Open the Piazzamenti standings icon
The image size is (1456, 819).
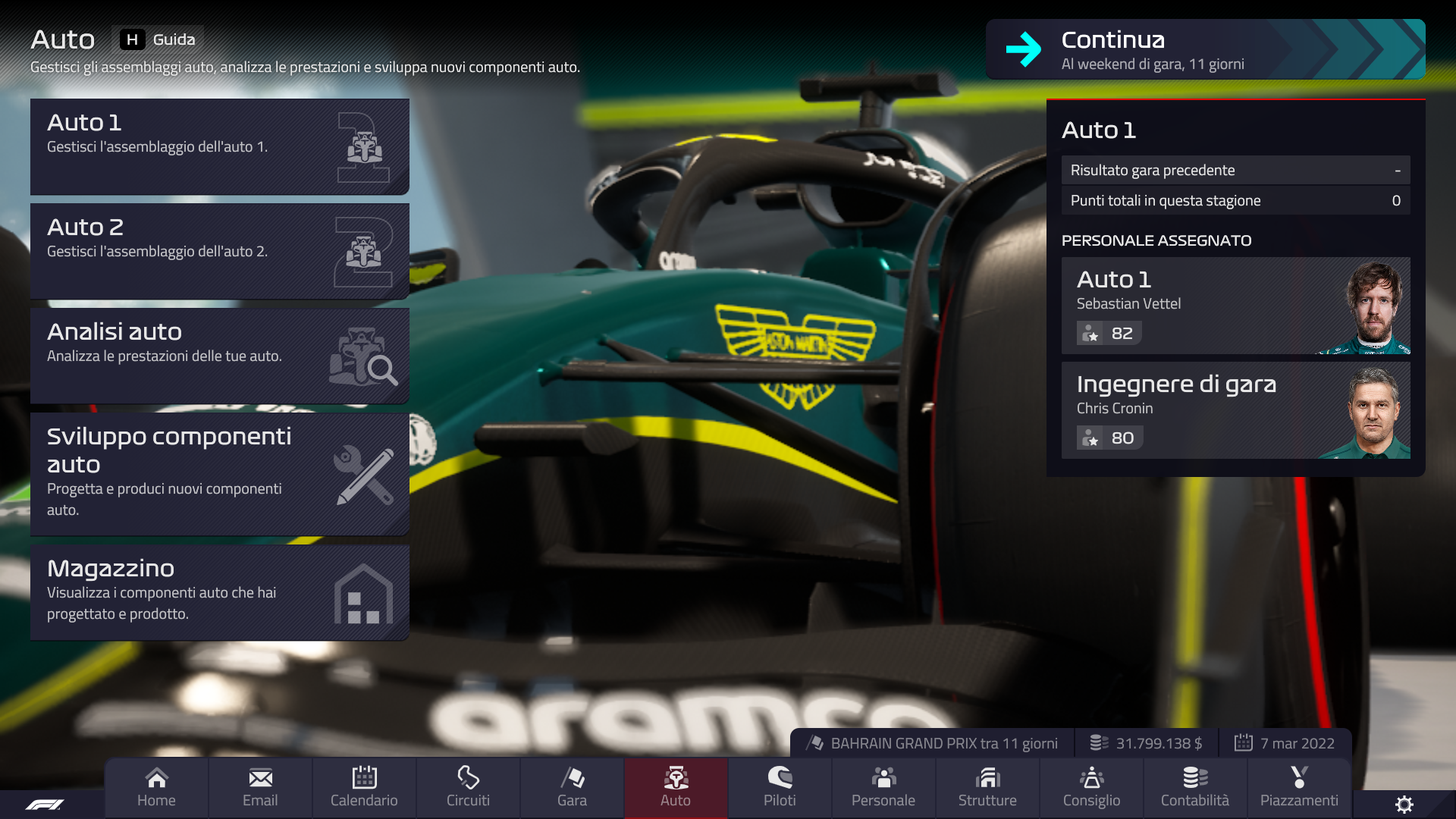tap(1299, 777)
